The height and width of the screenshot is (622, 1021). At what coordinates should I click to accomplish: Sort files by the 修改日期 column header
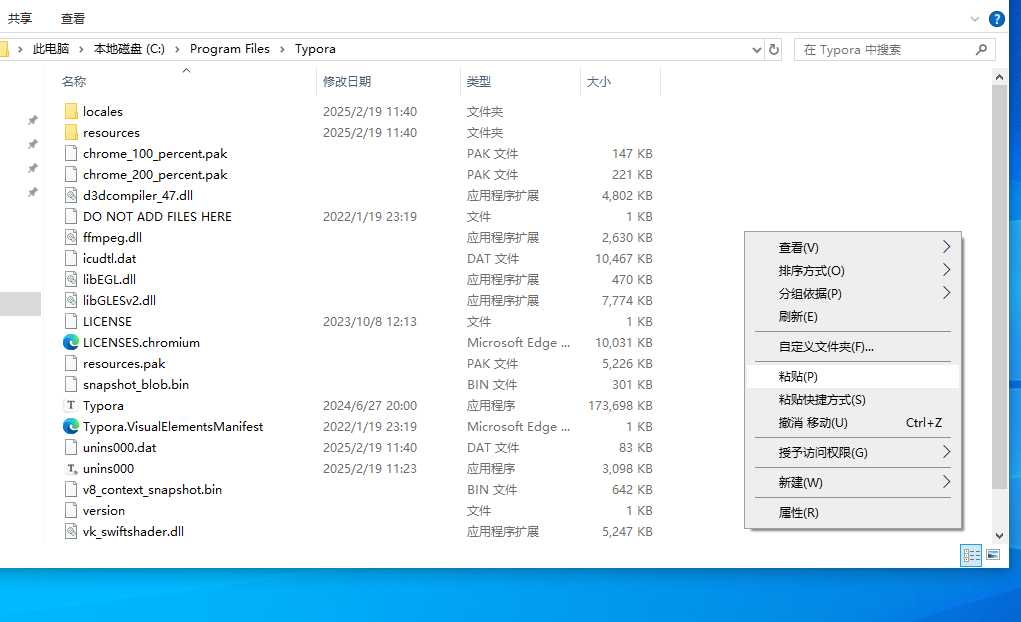[388, 81]
